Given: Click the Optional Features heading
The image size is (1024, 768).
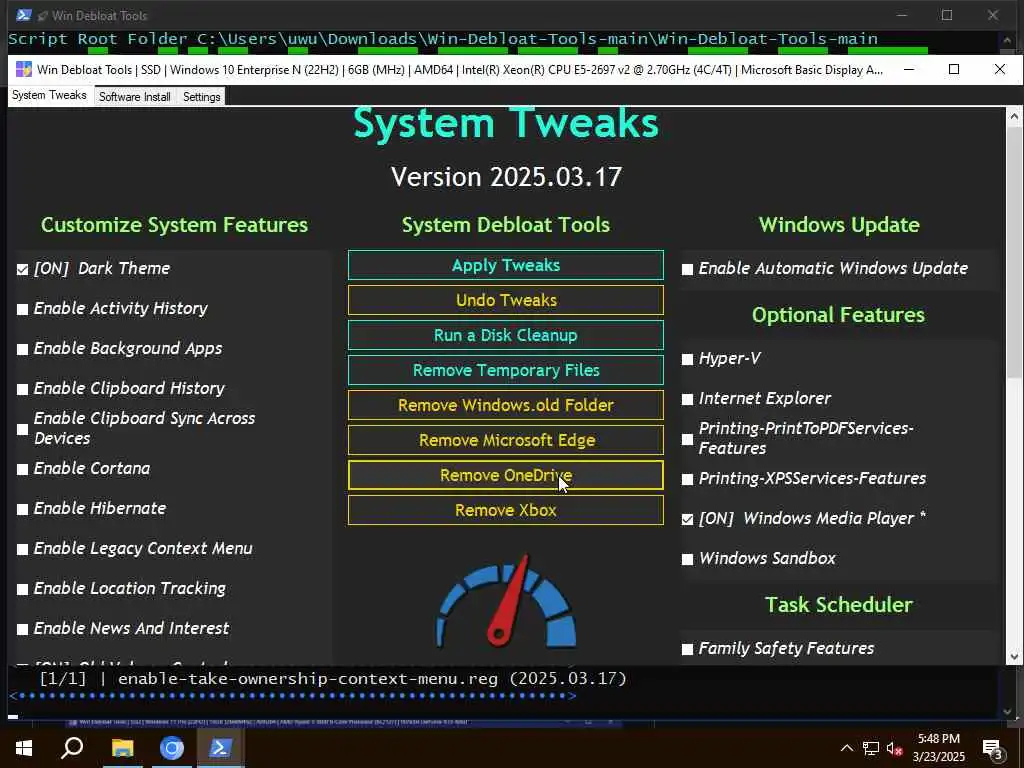Looking at the screenshot, I should 839,315.
